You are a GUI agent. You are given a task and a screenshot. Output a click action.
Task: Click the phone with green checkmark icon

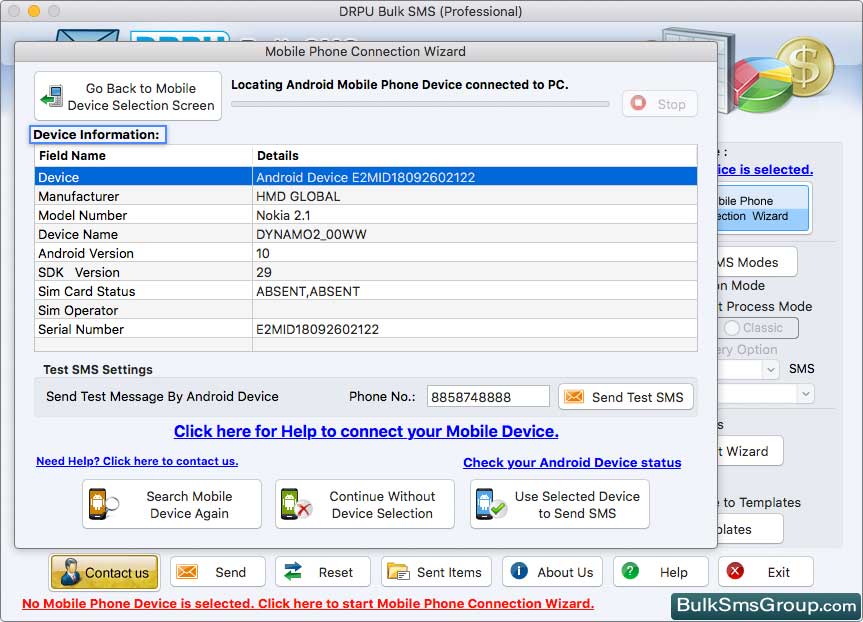490,504
